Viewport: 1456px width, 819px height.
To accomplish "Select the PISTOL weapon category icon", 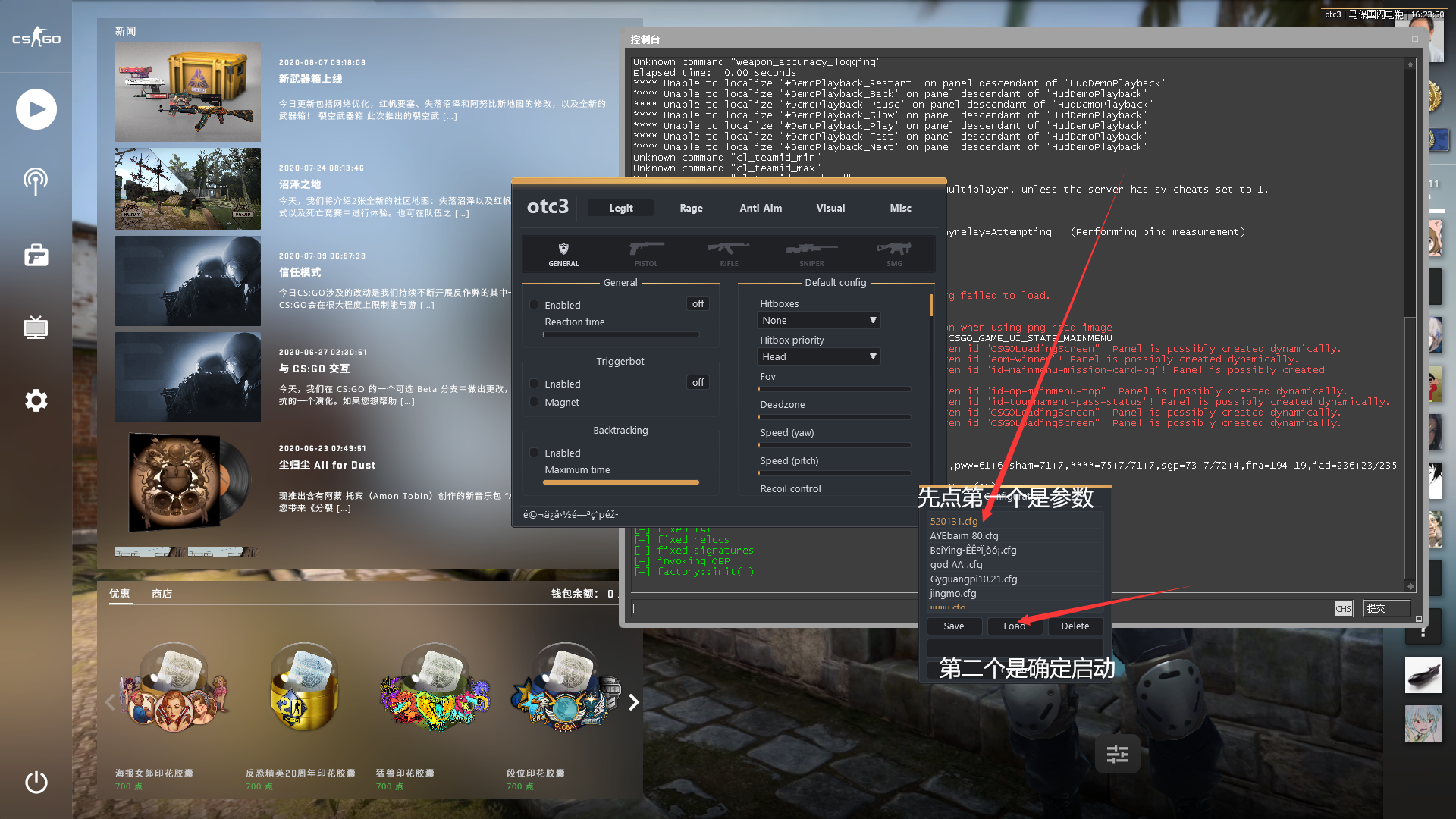I will coord(646,253).
